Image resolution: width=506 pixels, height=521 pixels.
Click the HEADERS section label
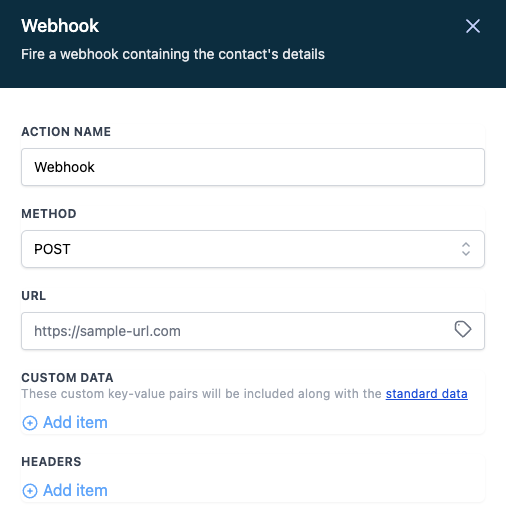(51, 462)
